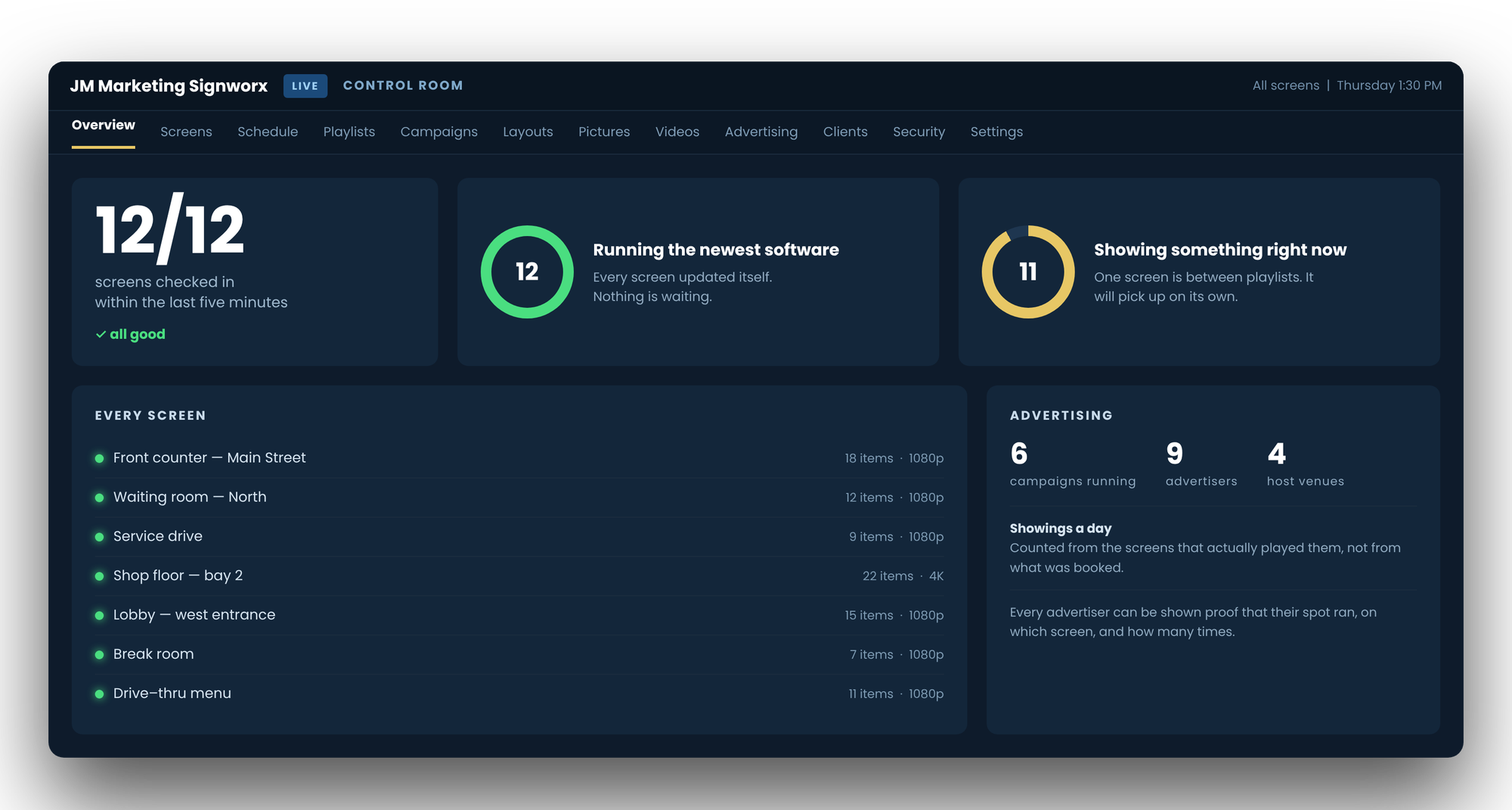
Task: Click the green software ring showing 12
Action: (x=527, y=272)
